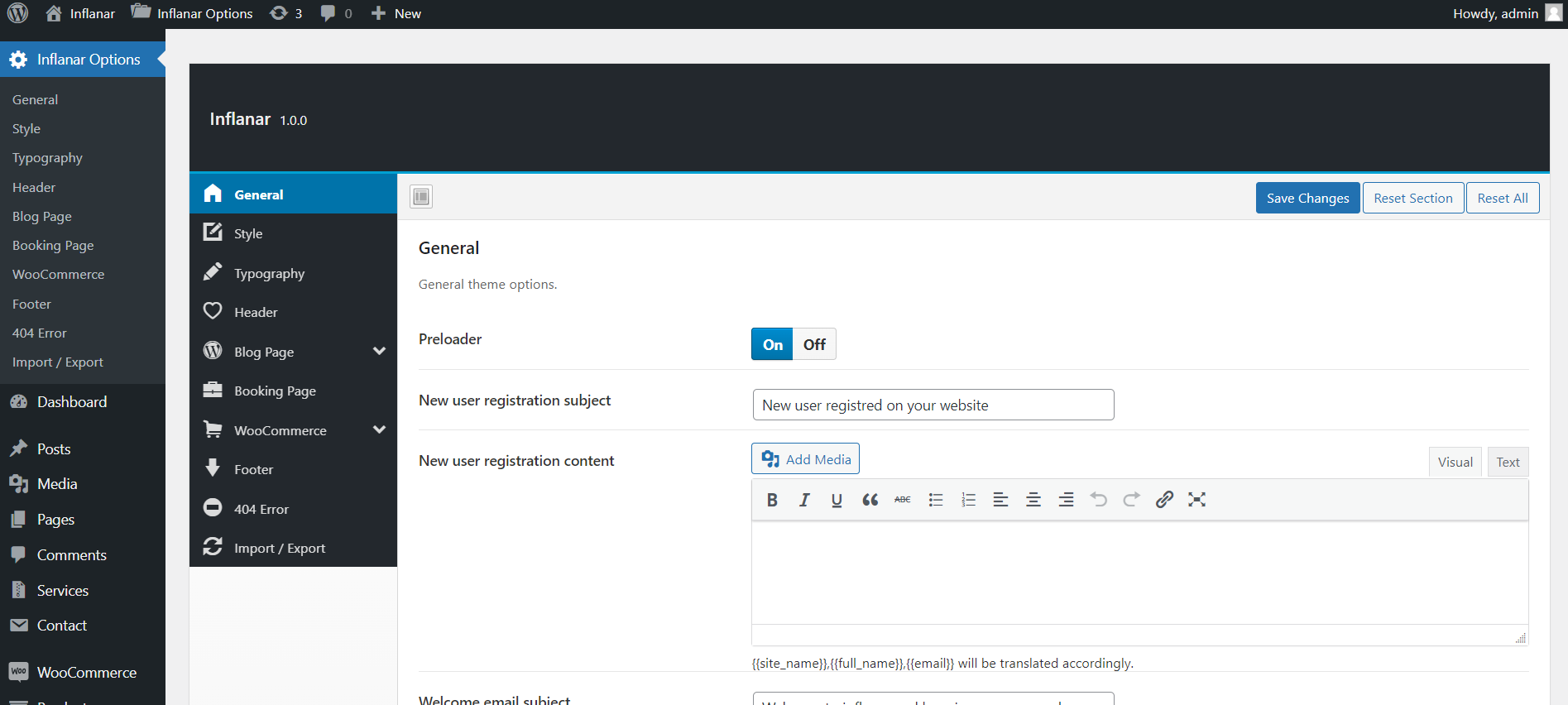Expand the WooCommerce section chevron
The height and width of the screenshot is (705, 1568).
379,429
